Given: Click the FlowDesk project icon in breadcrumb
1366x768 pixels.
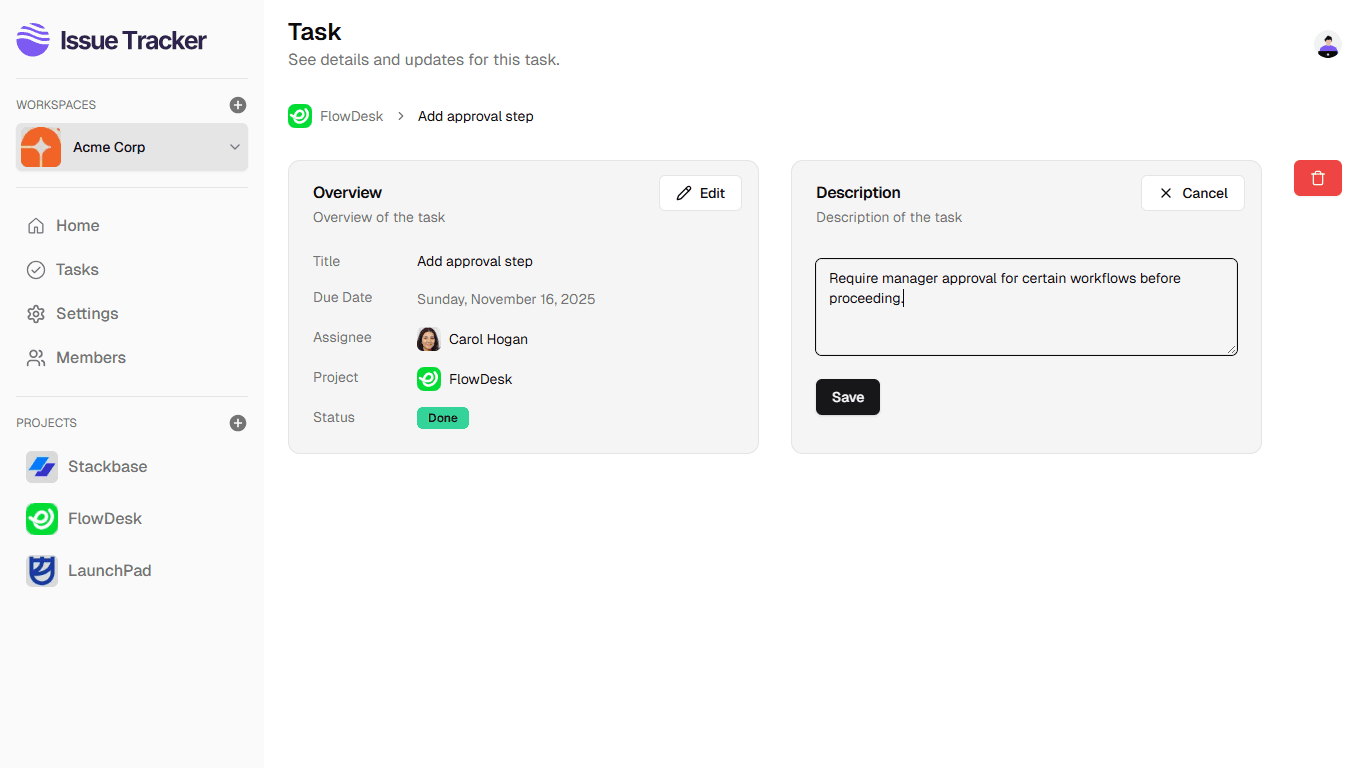Looking at the screenshot, I should [299, 116].
